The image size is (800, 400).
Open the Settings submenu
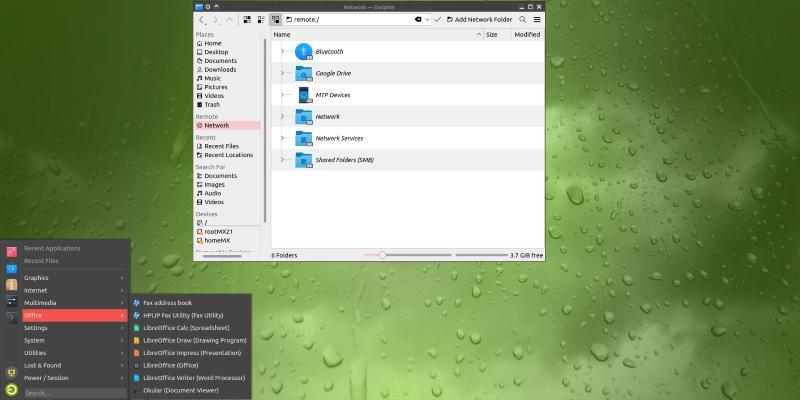(74, 328)
